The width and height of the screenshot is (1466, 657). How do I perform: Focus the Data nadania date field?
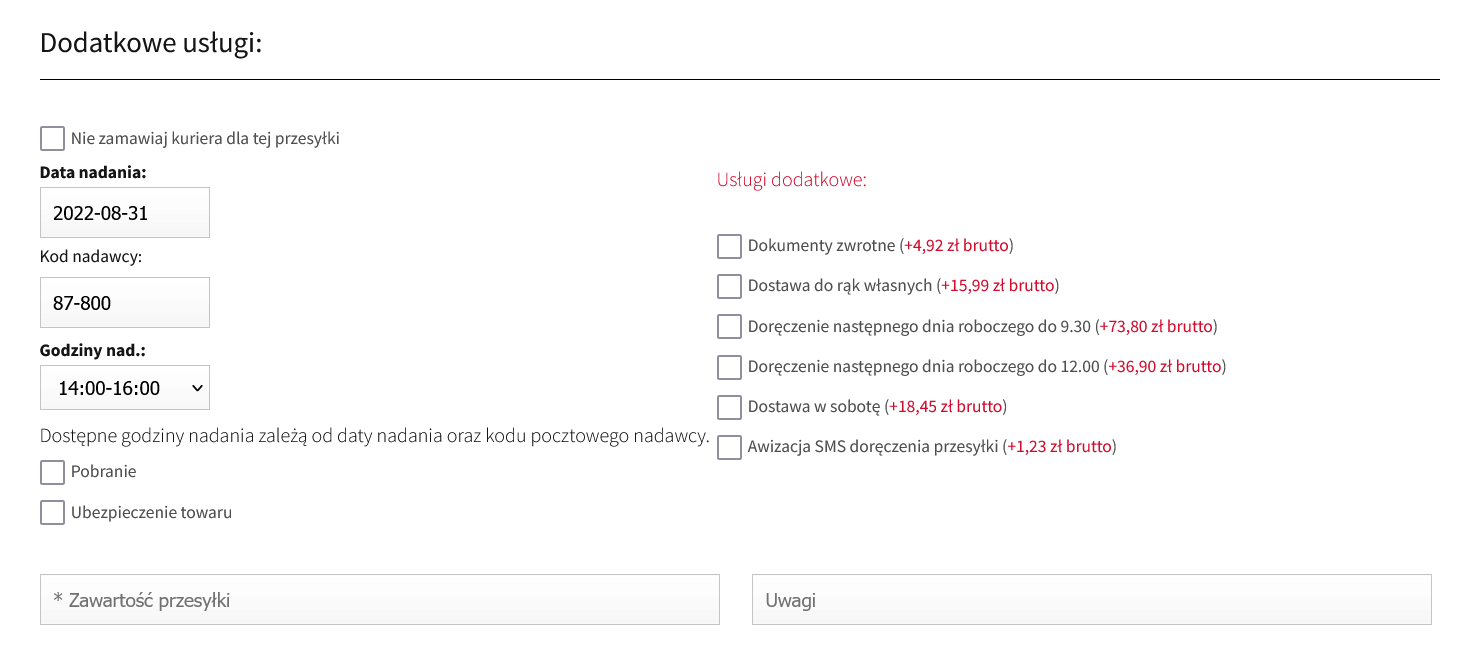point(125,212)
